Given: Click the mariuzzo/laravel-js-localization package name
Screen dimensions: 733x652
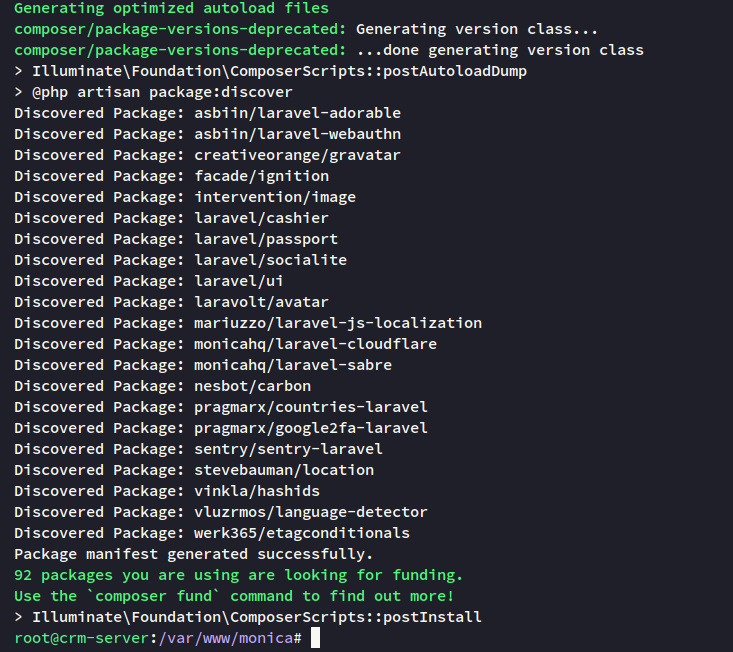Looking at the screenshot, I should 338,323.
